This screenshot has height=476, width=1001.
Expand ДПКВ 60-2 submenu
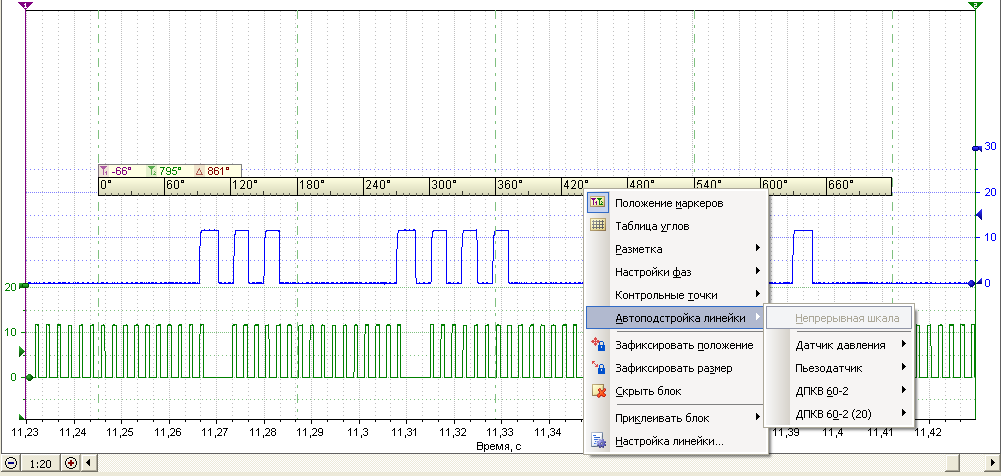pos(839,390)
